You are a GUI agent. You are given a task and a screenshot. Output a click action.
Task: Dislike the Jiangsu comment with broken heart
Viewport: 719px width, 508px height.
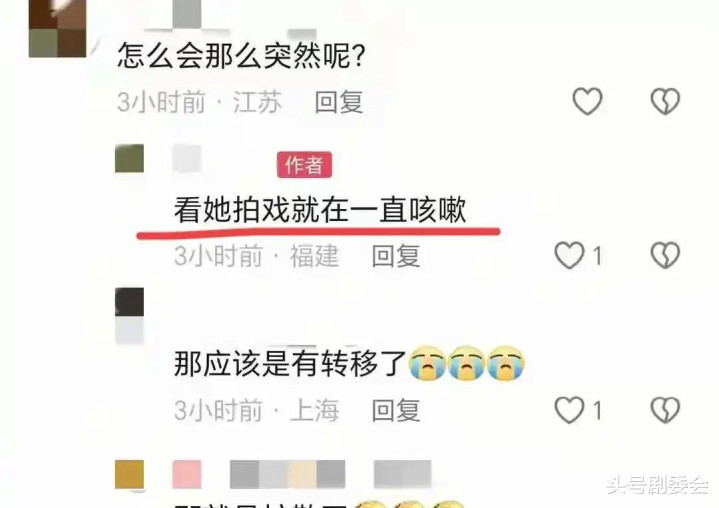pyautogui.click(x=665, y=101)
